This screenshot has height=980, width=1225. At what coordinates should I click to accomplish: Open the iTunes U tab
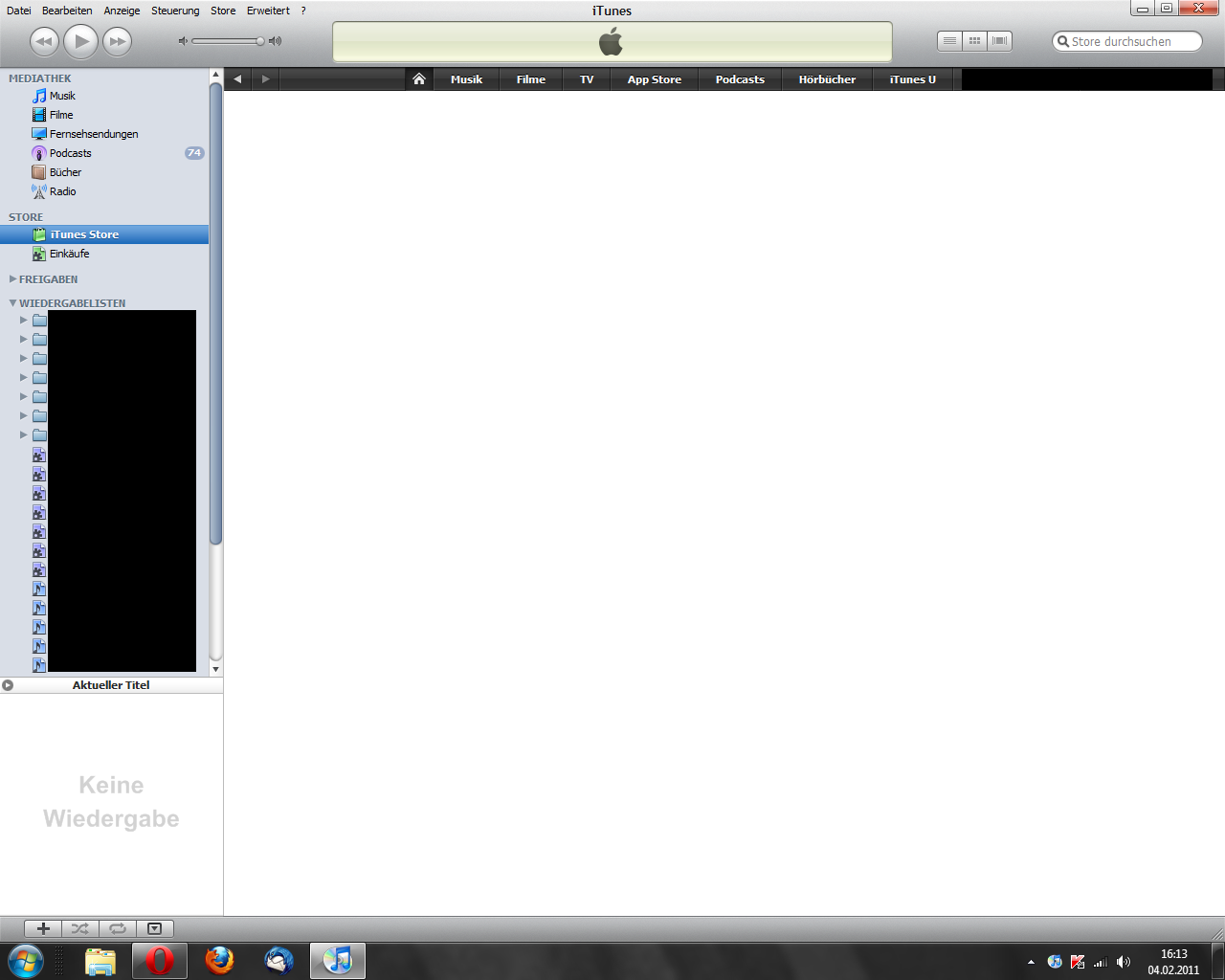click(913, 79)
